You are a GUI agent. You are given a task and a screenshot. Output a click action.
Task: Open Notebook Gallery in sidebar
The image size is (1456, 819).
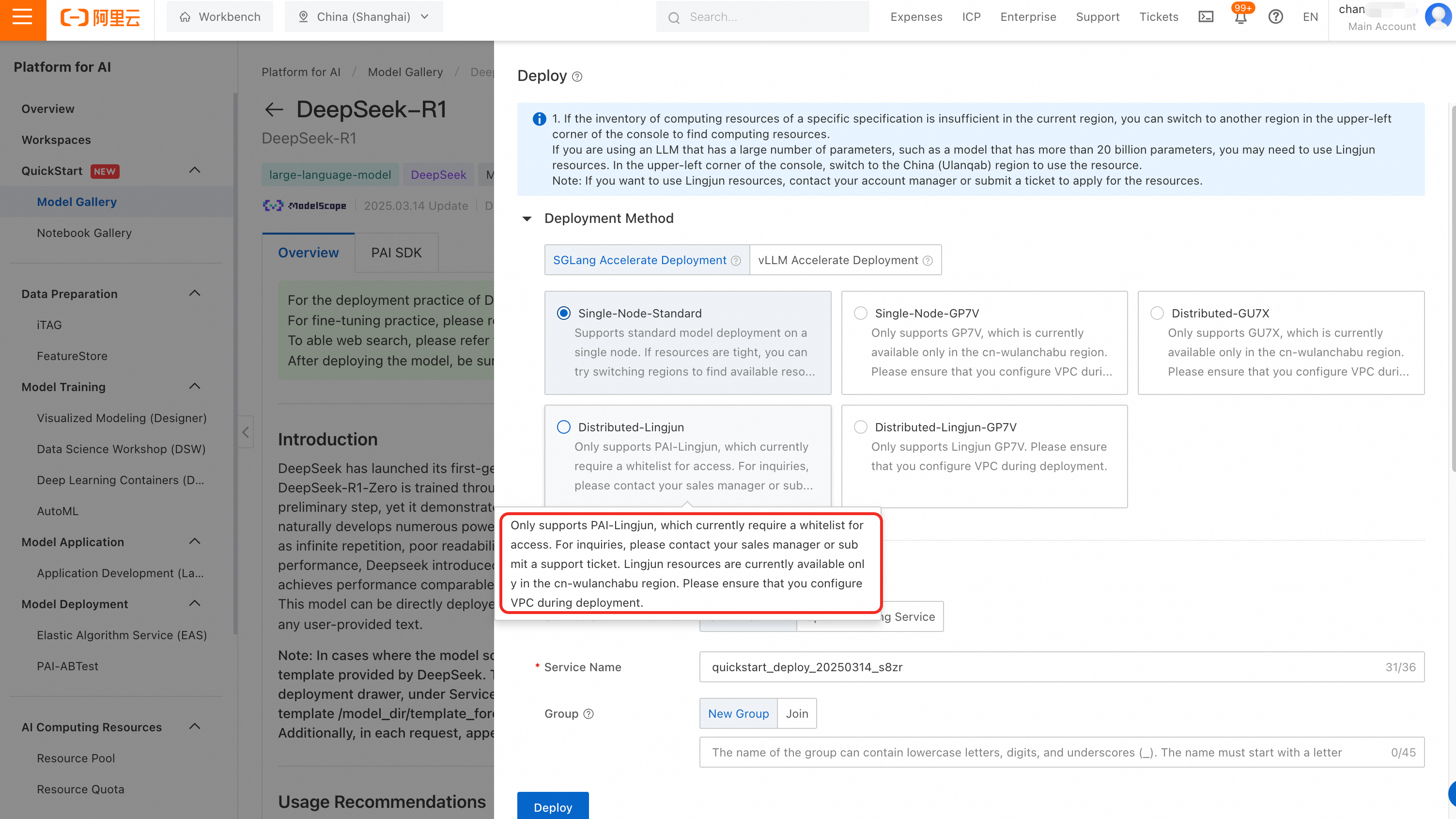tap(84, 233)
